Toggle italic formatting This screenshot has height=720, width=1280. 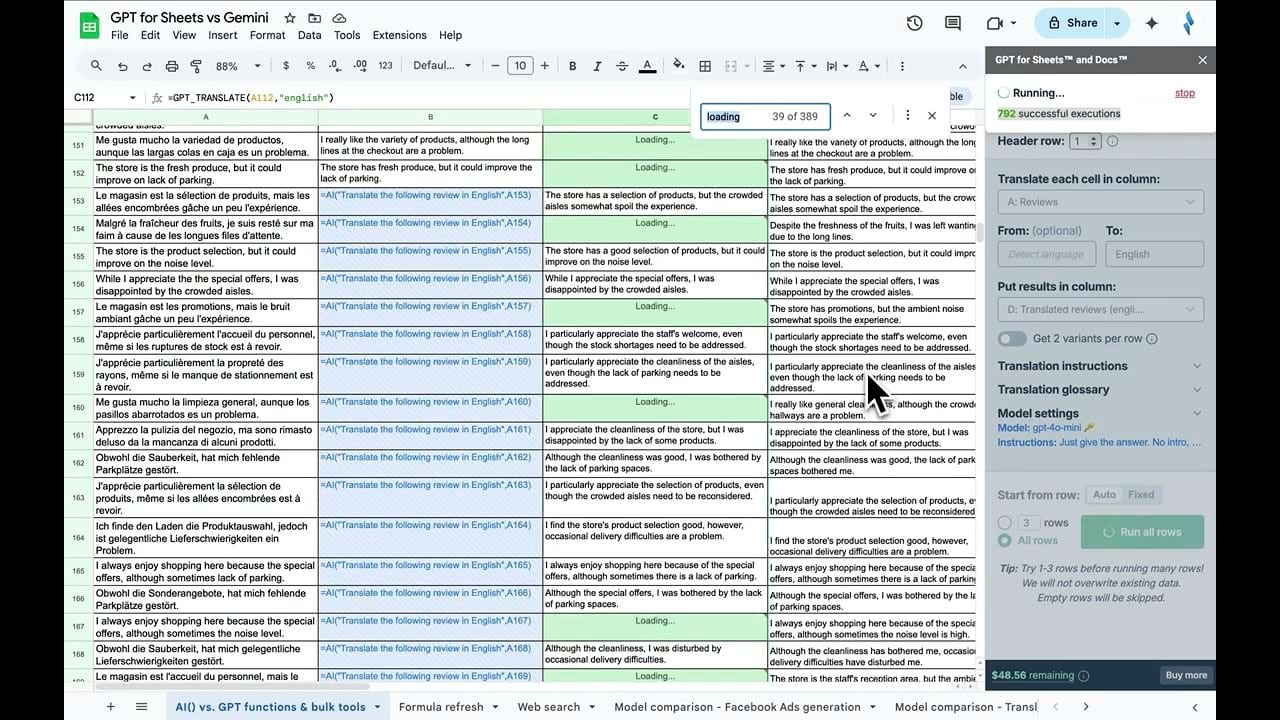point(598,66)
